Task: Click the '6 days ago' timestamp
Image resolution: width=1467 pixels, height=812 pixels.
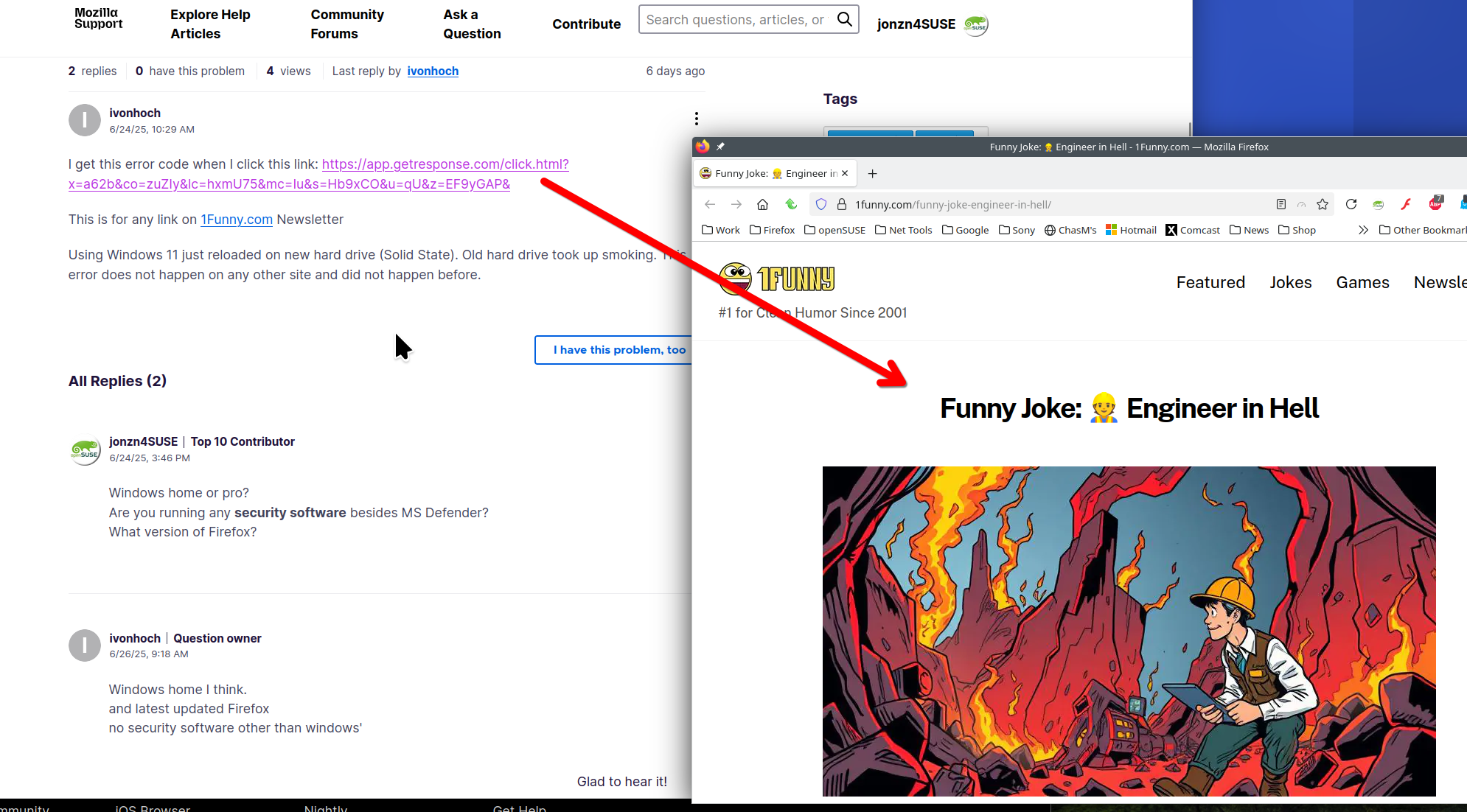Action: (x=675, y=71)
